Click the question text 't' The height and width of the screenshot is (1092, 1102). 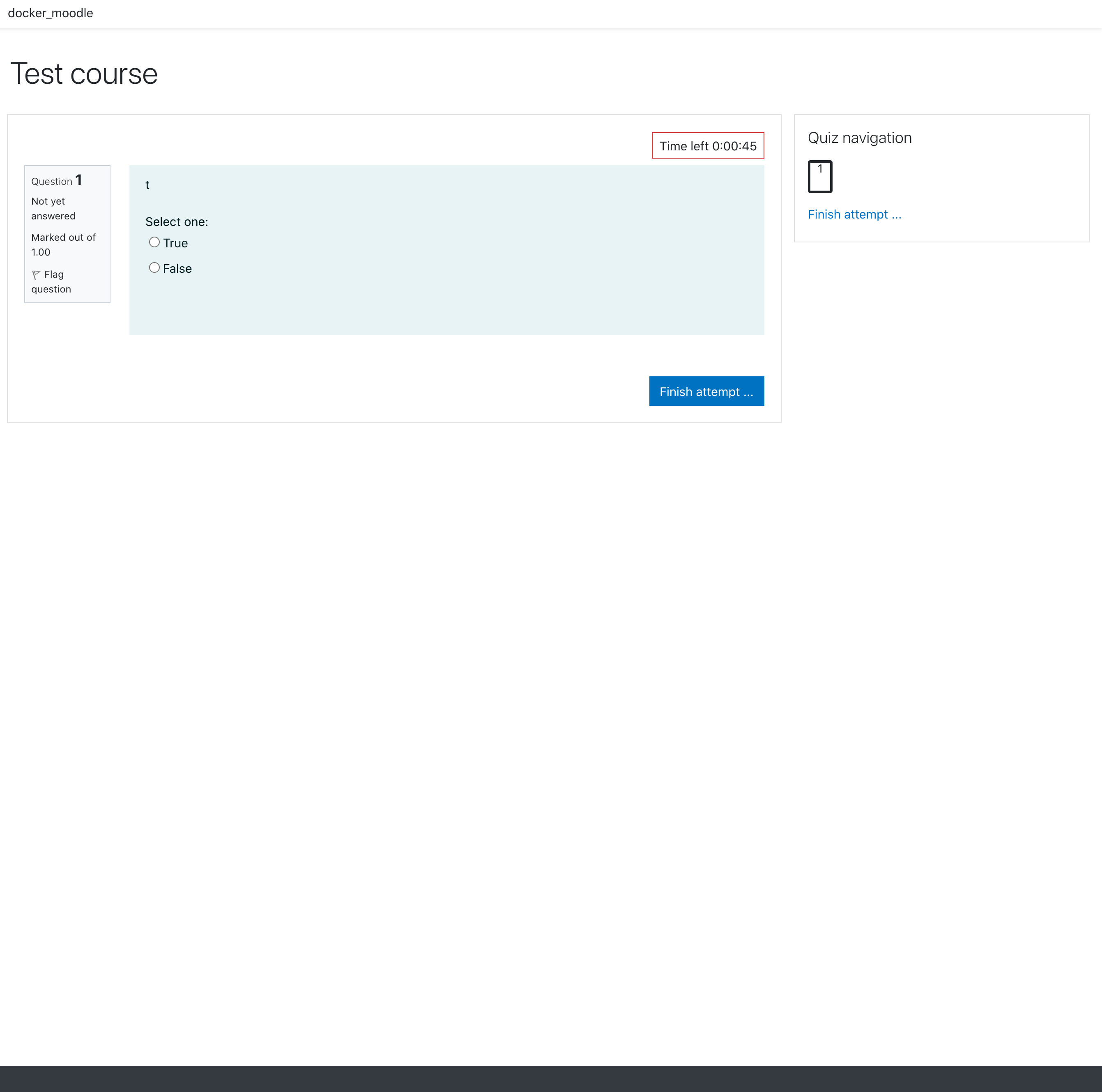[x=147, y=185]
